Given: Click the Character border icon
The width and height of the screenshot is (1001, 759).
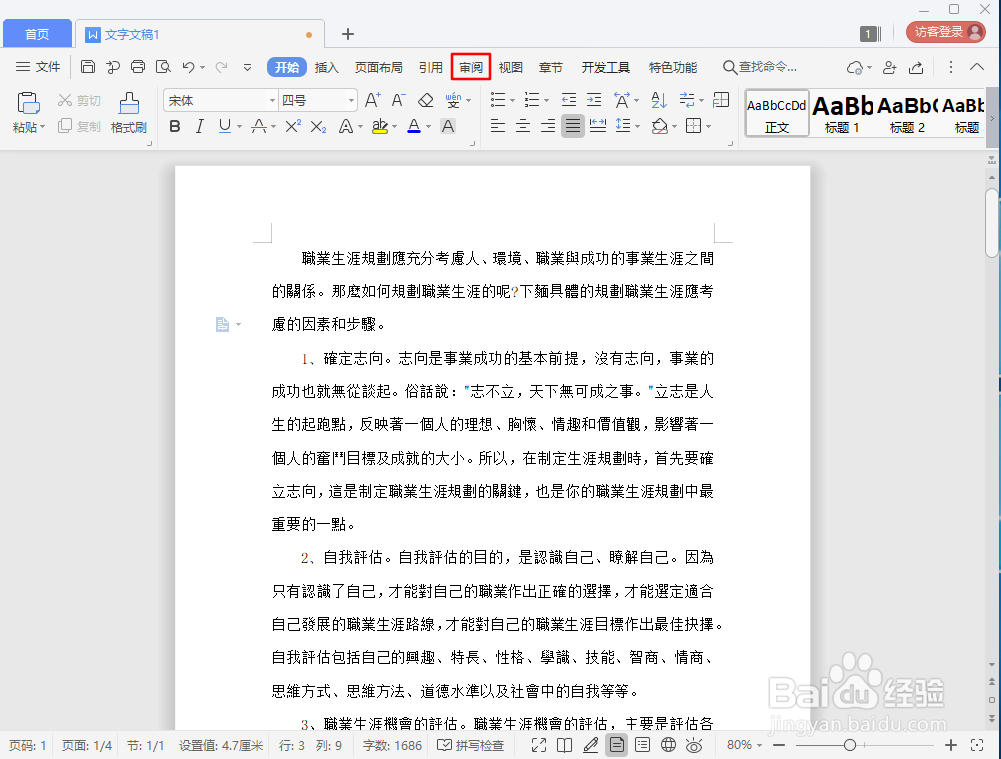Looking at the screenshot, I should tap(448, 126).
